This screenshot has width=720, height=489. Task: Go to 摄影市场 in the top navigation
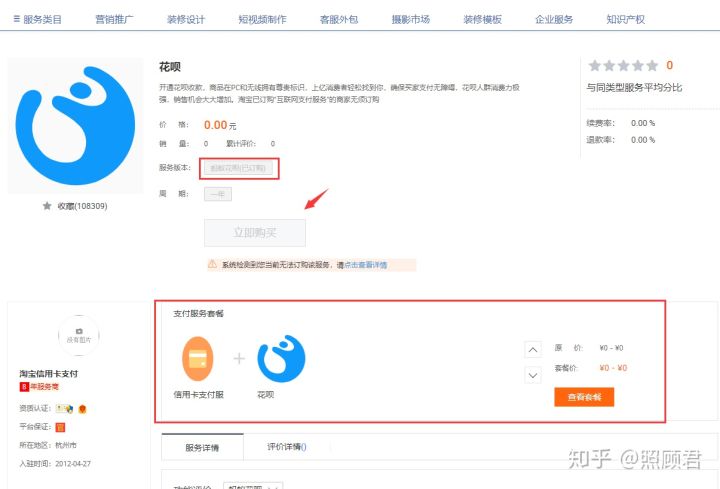tap(411, 19)
